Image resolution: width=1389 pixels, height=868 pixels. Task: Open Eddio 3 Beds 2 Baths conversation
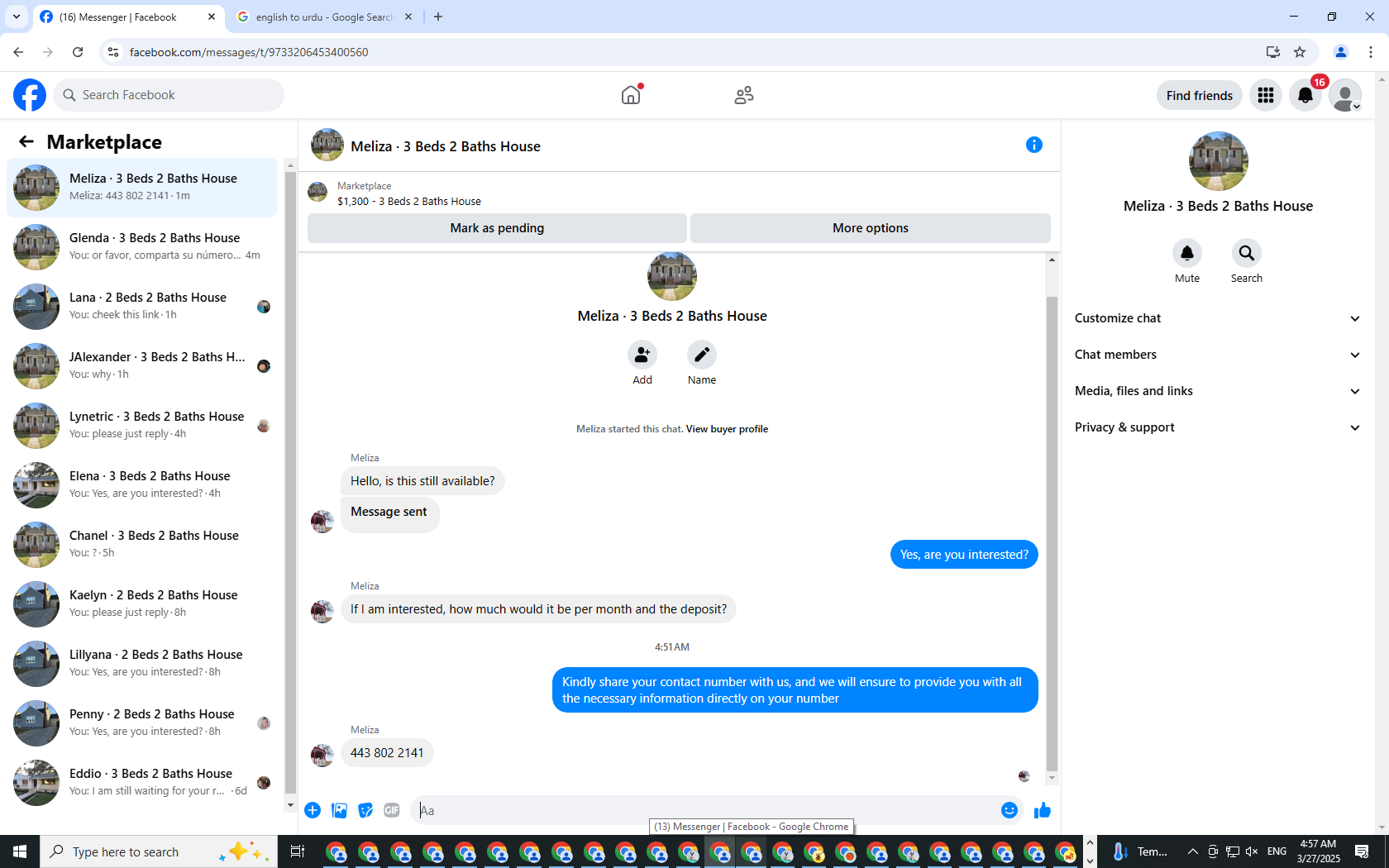tap(142, 783)
